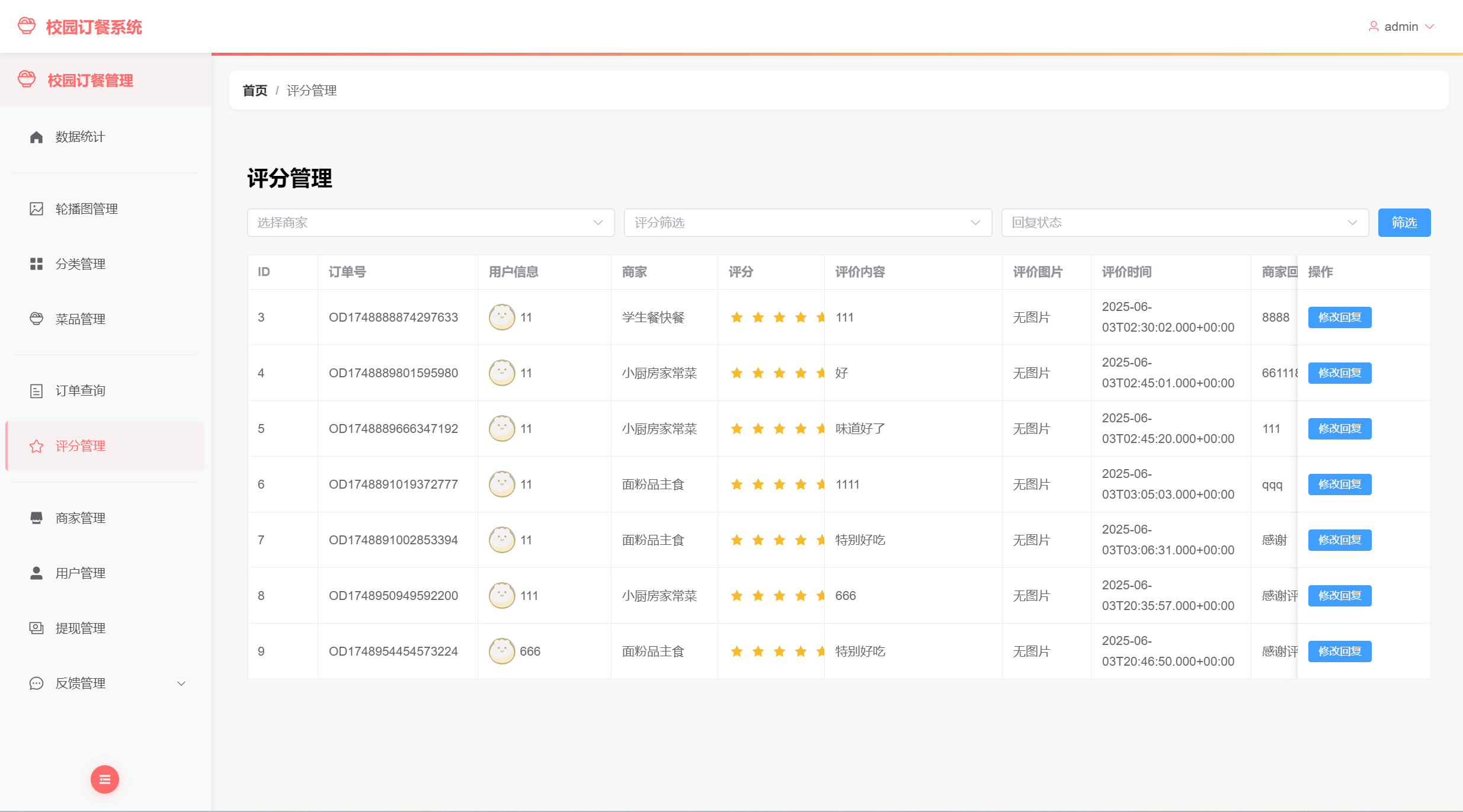
Task: Click the grid icon beside 分类管理
Action: click(36, 264)
